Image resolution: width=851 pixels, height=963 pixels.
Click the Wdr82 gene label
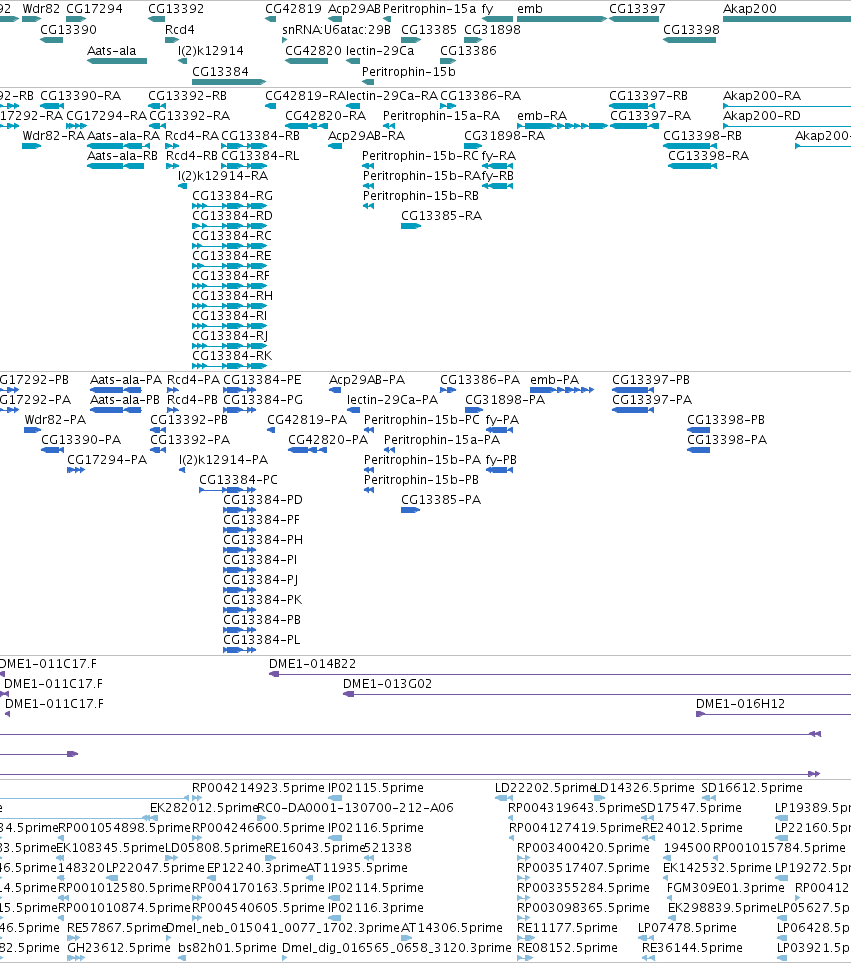(x=41, y=9)
